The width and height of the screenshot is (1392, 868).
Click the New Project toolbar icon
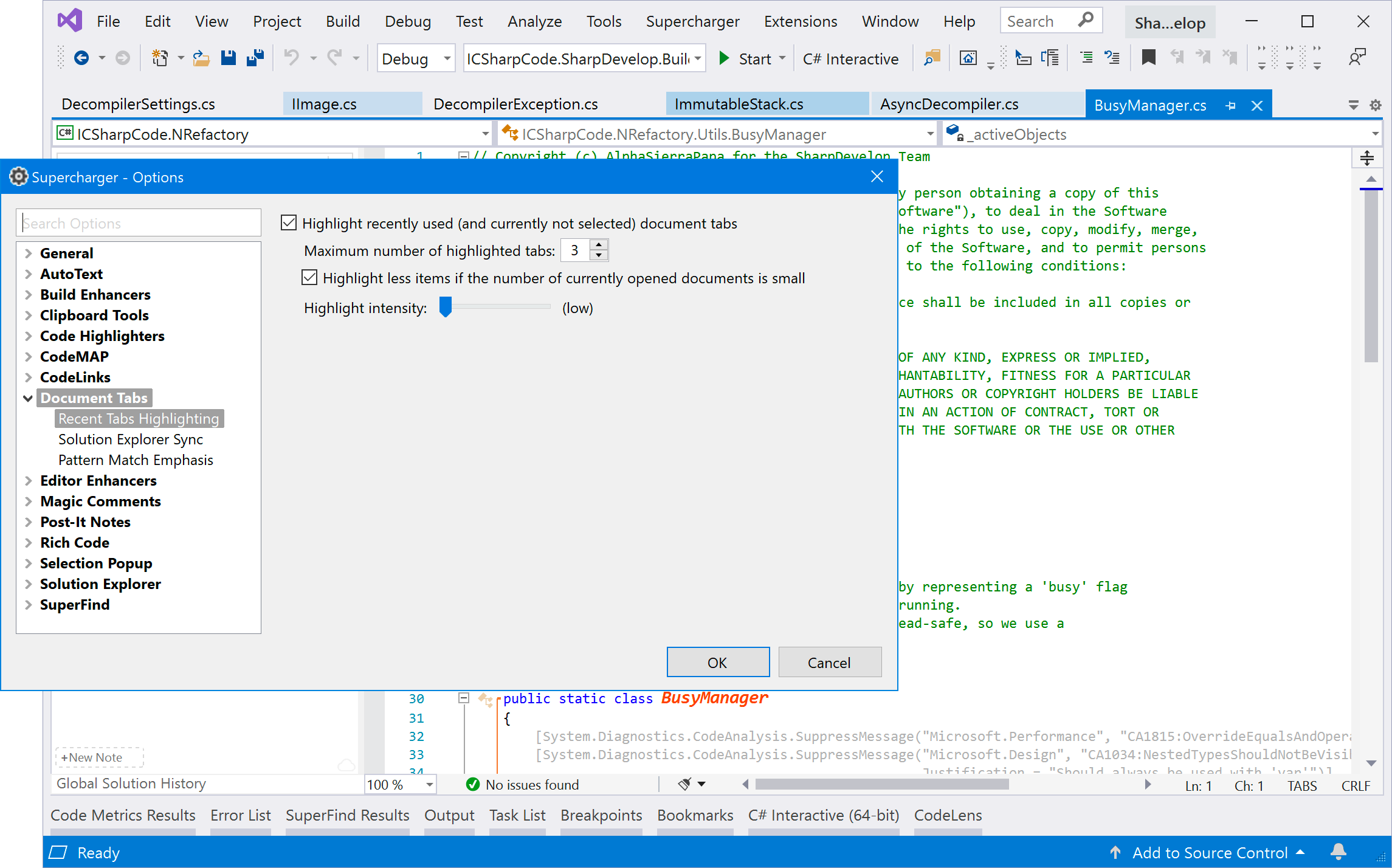[x=160, y=58]
